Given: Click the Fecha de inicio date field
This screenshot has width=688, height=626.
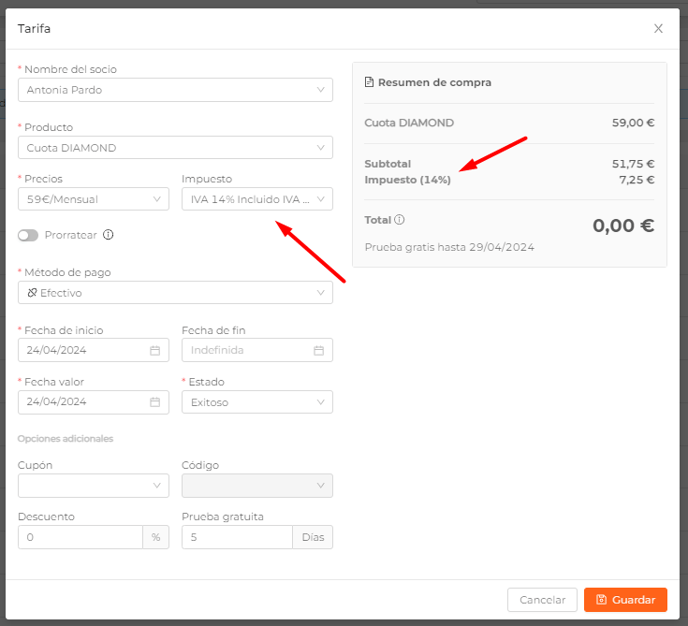Looking at the screenshot, I should click(93, 350).
